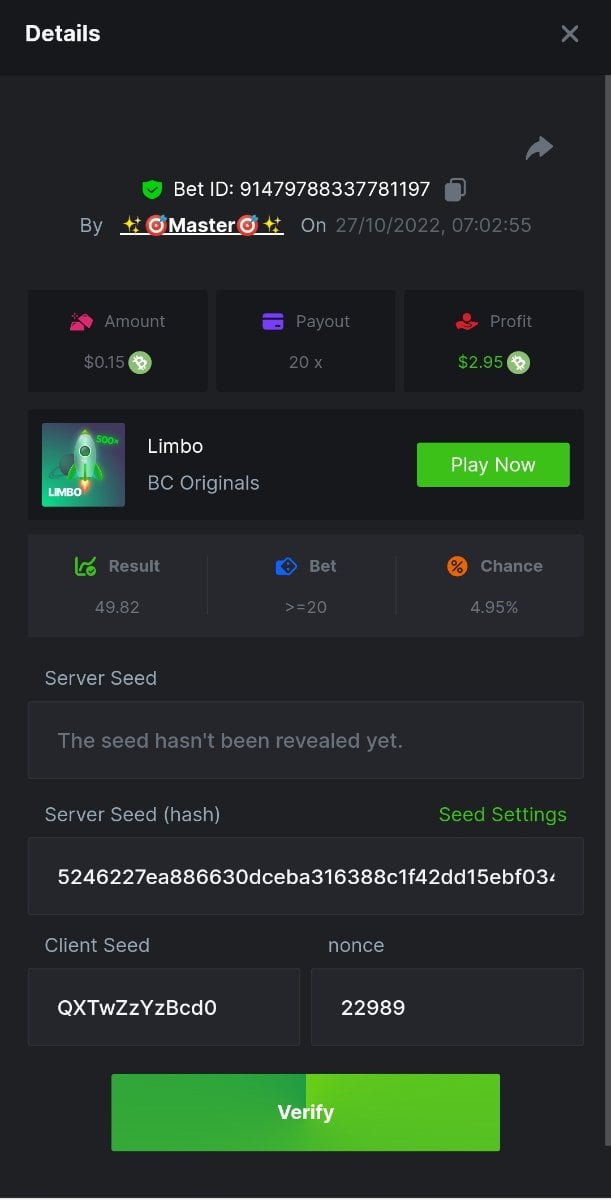Click the Server Seed field
The image size is (611, 1200).
305,741
